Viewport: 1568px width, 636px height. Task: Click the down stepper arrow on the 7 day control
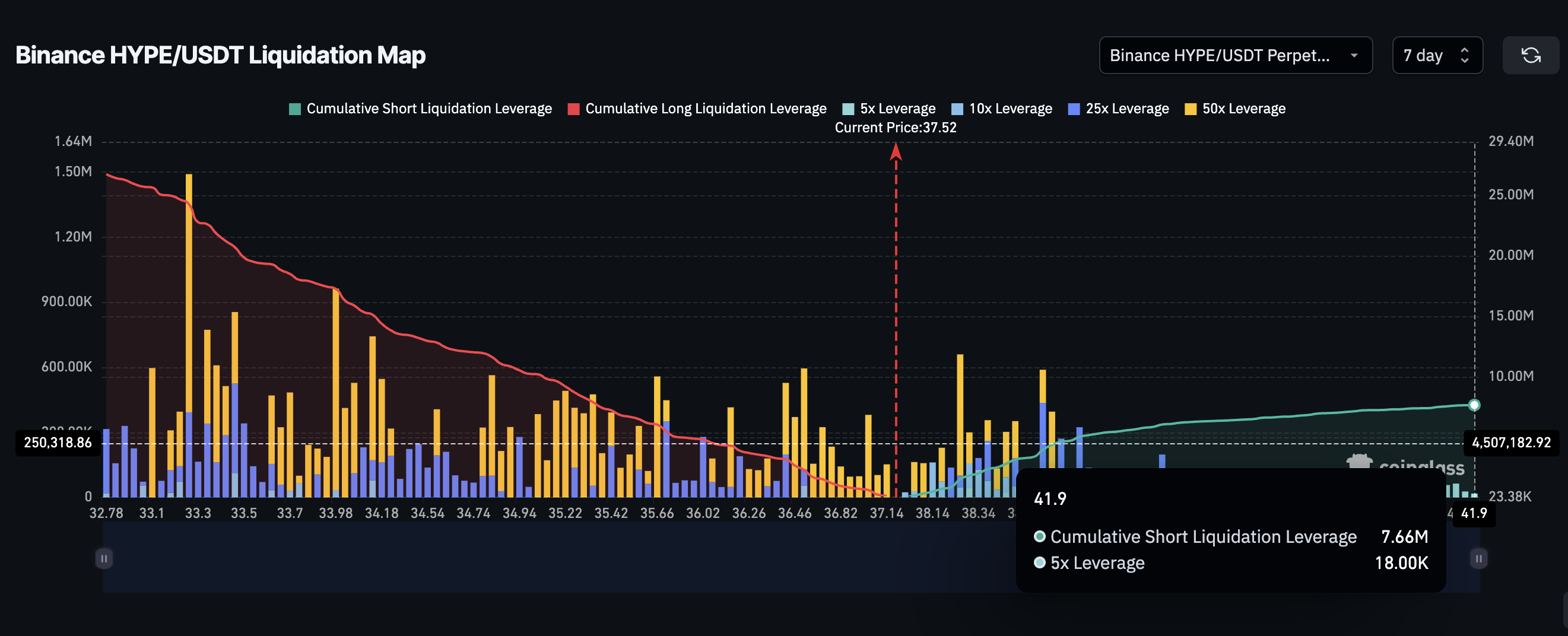1465,61
